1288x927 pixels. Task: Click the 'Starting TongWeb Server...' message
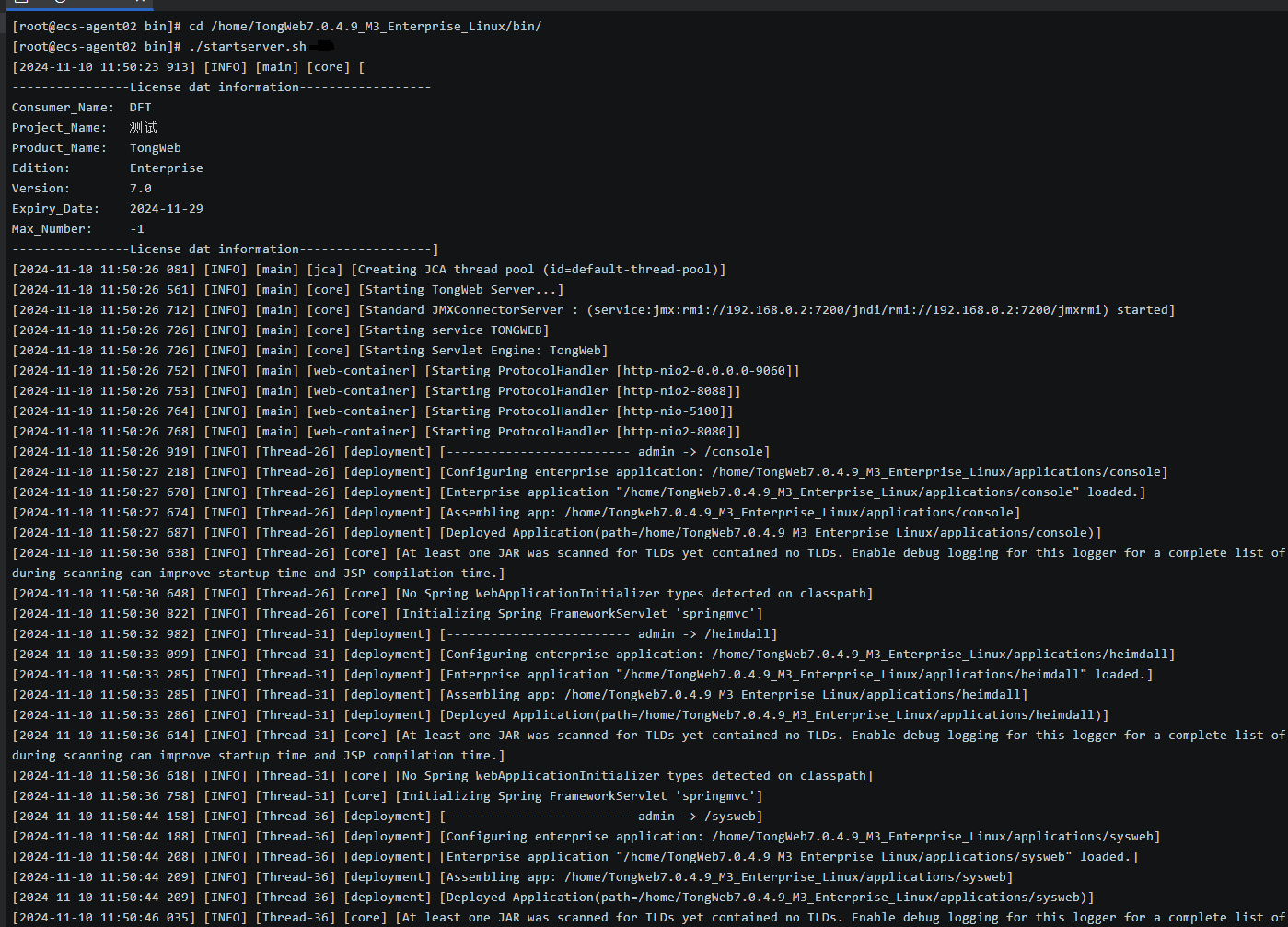point(461,289)
